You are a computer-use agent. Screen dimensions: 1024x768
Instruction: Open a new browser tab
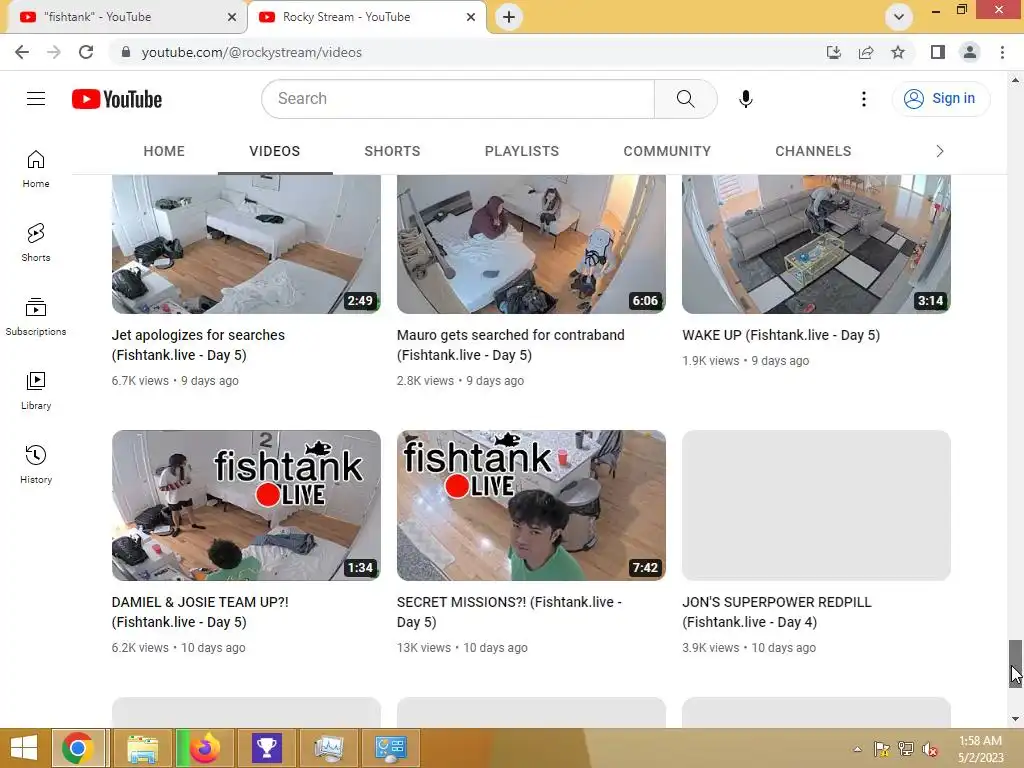(509, 17)
